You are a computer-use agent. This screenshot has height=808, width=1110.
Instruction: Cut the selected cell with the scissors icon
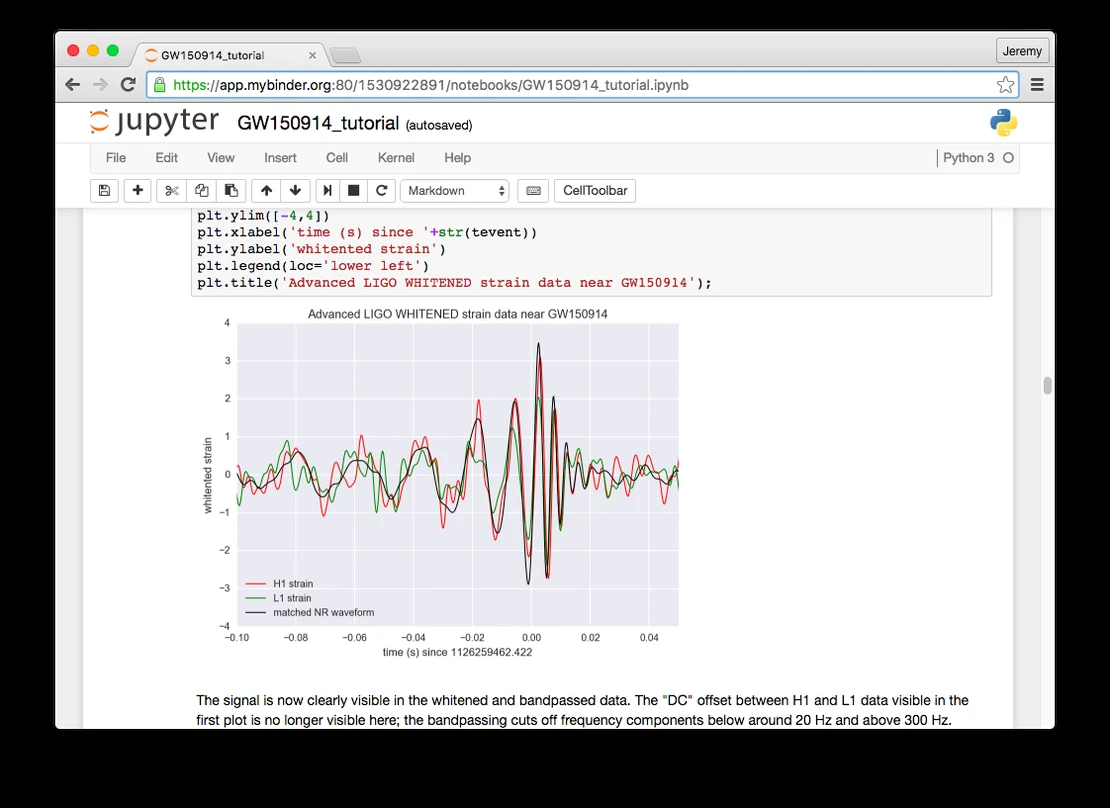pyautogui.click(x=171, y=190)
